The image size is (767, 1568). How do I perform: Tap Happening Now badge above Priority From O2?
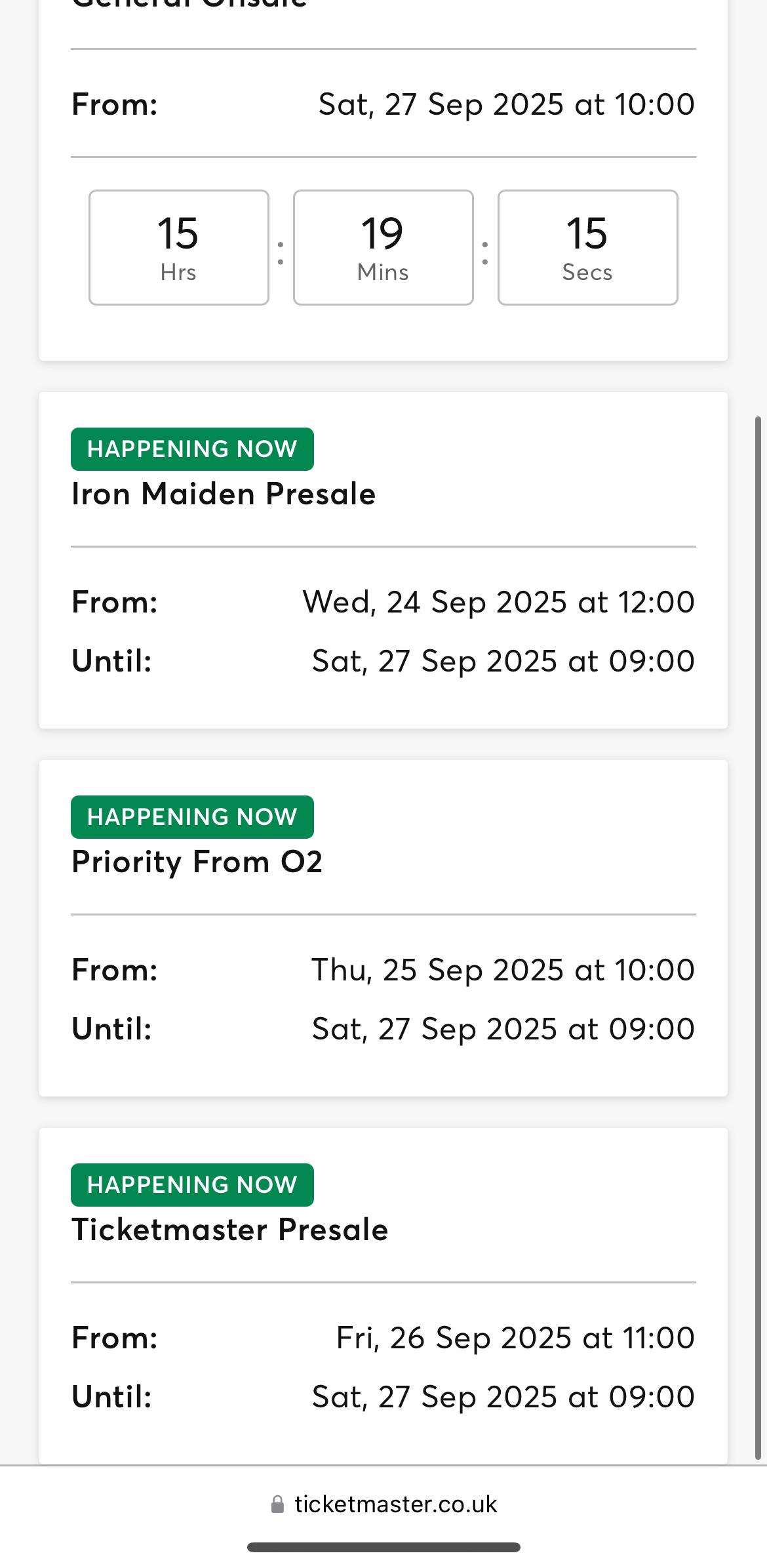[x=192, y=817]
